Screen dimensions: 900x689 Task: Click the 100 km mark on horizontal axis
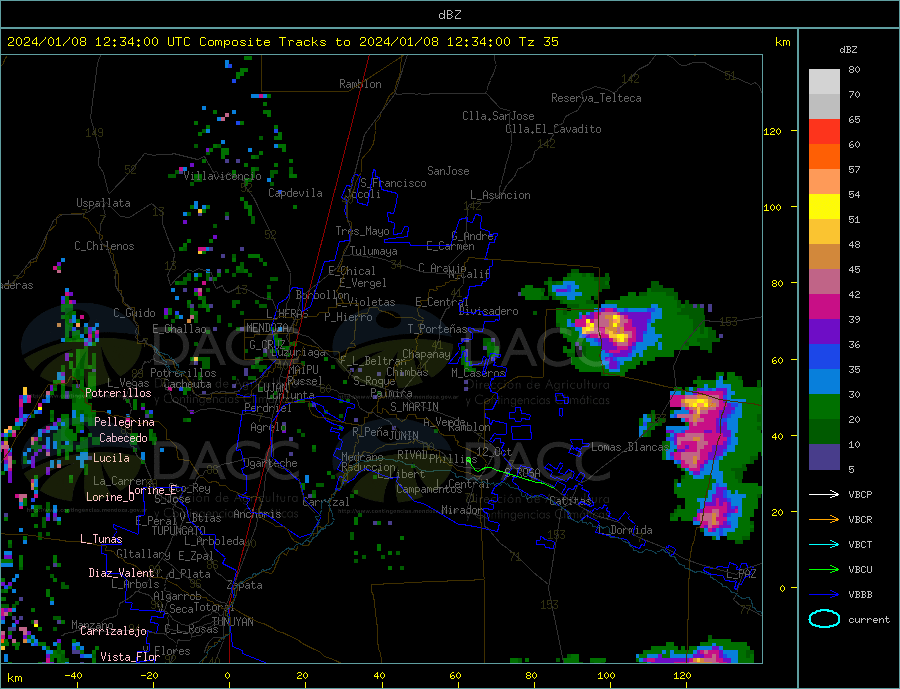(606, 676)
